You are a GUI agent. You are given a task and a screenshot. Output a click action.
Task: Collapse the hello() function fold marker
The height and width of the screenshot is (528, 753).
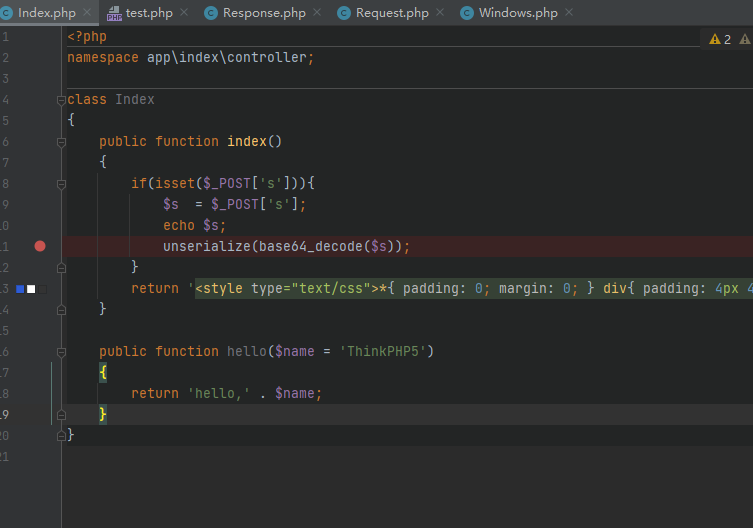point(61,352)
